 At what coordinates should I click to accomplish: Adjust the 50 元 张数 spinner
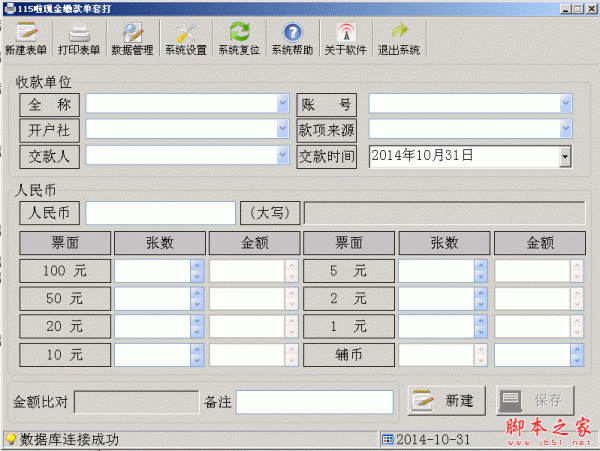(x=197, y=299)
